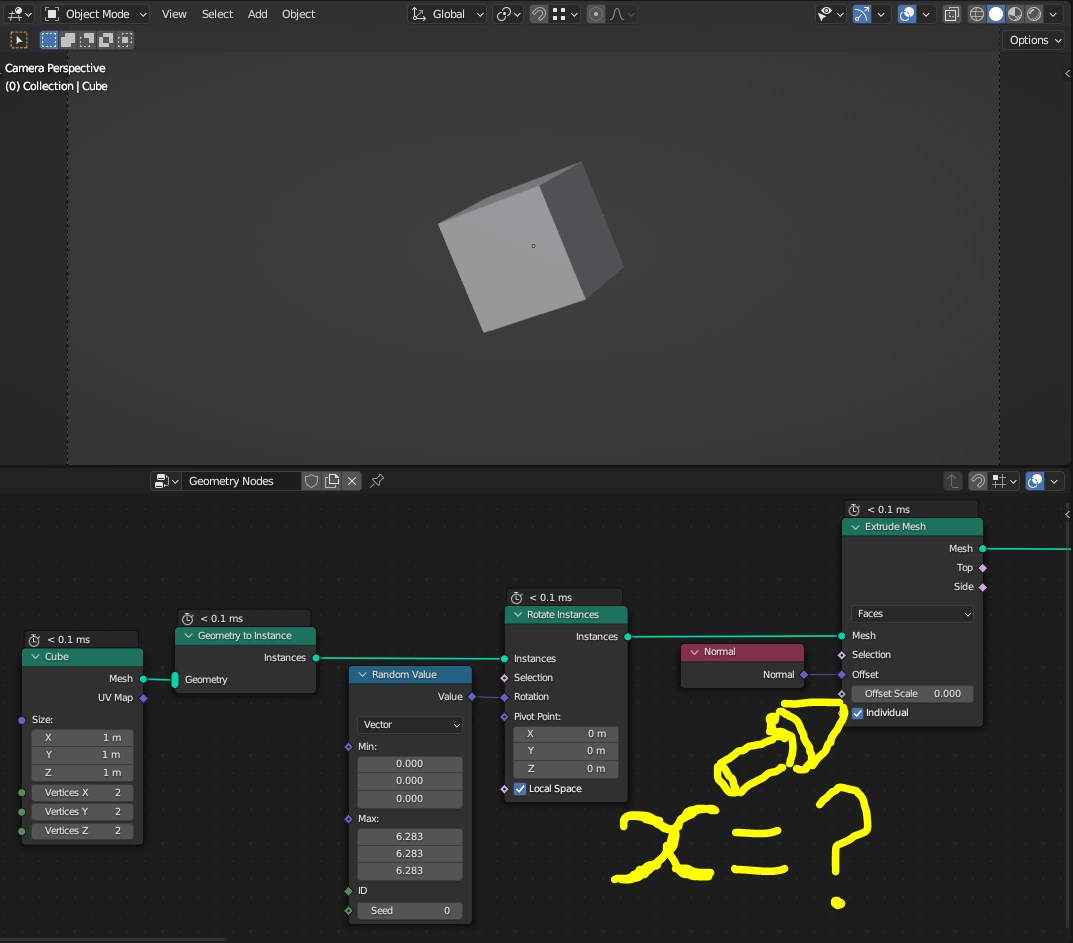Open the proportional editing falloff menu

[622, 14]
